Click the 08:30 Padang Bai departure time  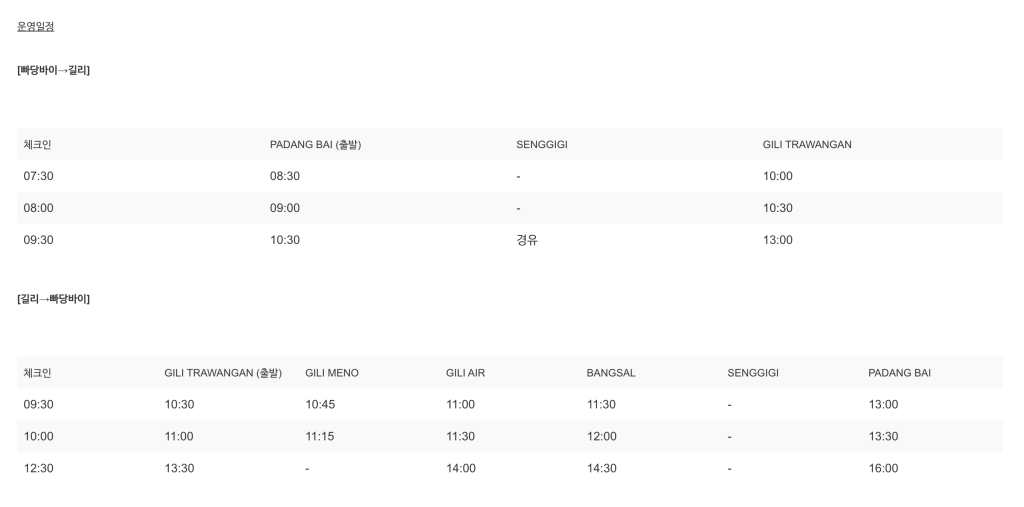(x=285, y=176)
